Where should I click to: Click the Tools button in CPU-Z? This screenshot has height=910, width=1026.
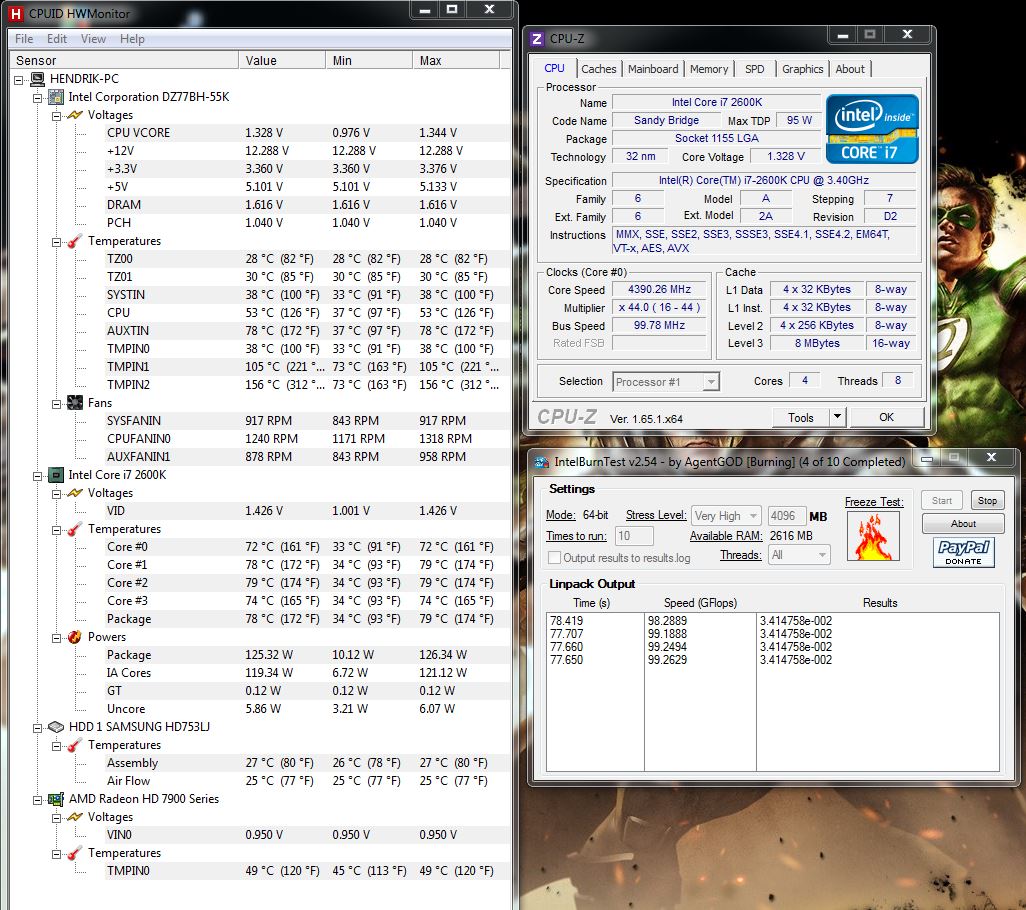pos(800,417)
